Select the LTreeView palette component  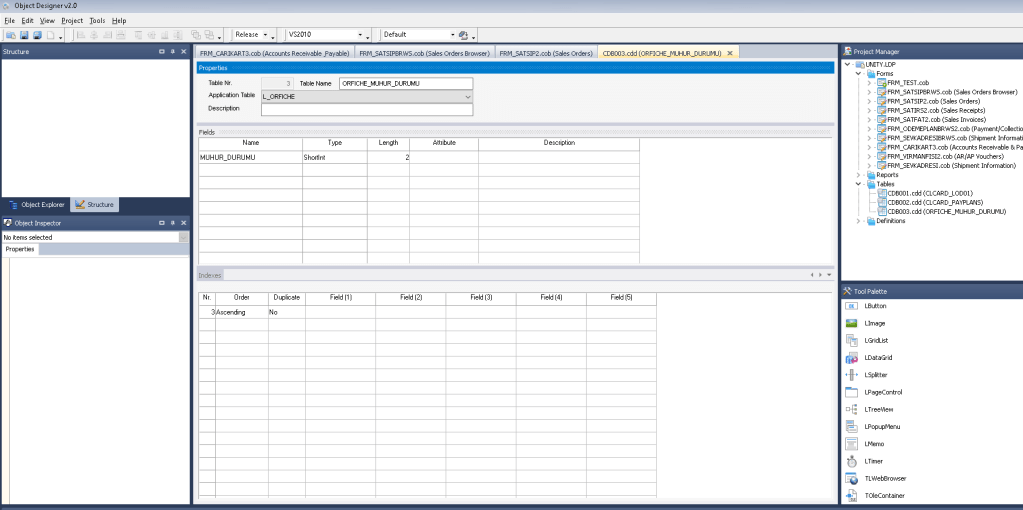[878, 409]
